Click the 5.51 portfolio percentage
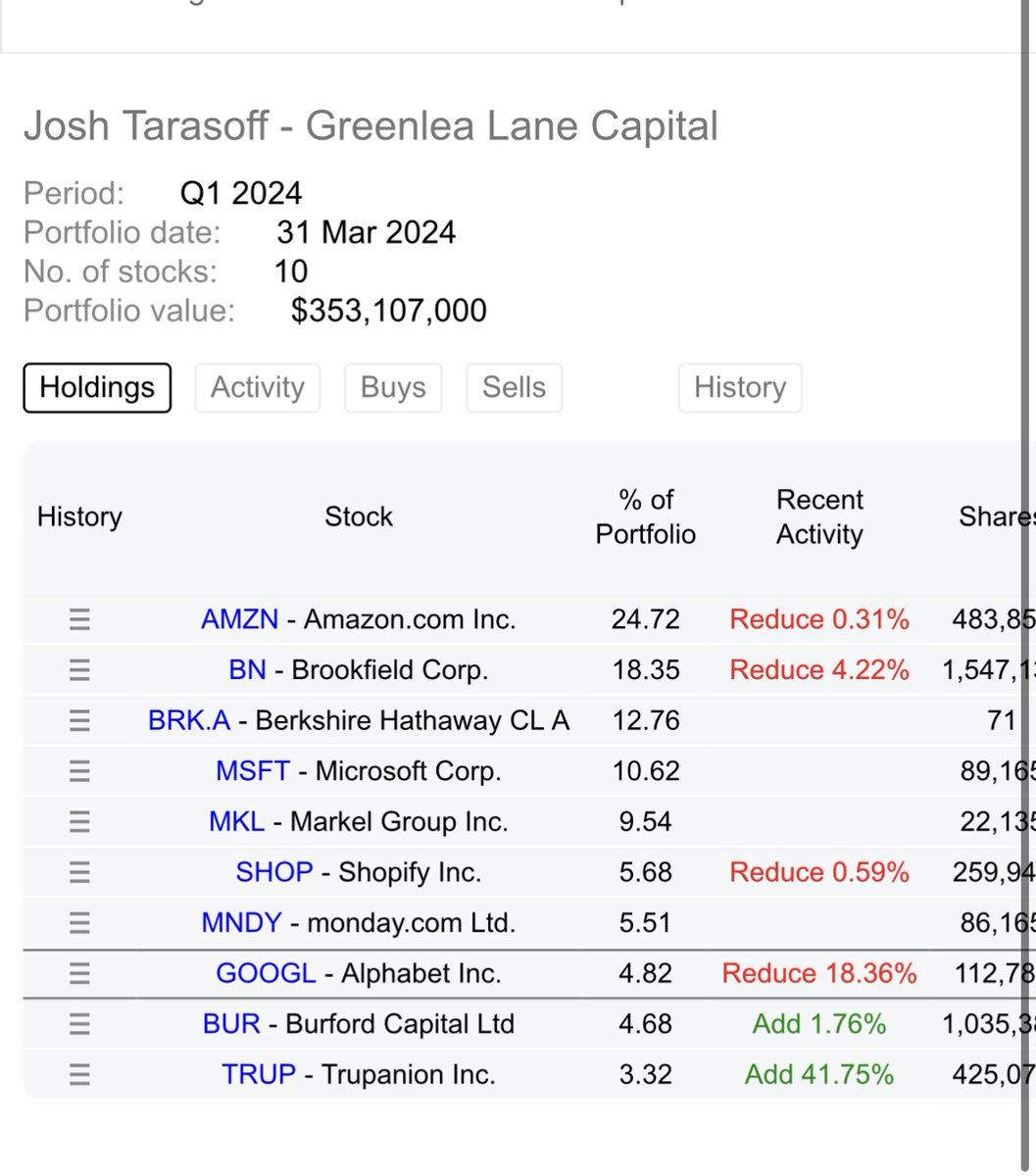The height and width of the screenshot is (1176, 1036). click(x=646, y=923)
